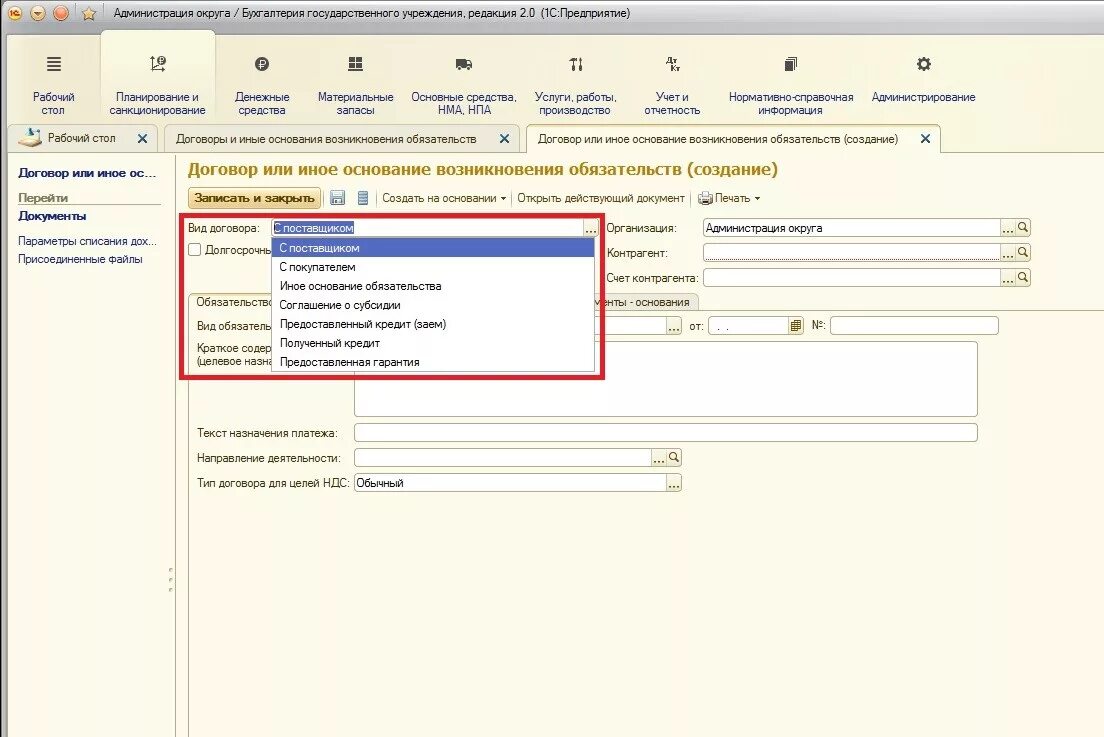Close Договоры и иные основания tab
The image size is (1104, 737).
click(x=504, y=139)
